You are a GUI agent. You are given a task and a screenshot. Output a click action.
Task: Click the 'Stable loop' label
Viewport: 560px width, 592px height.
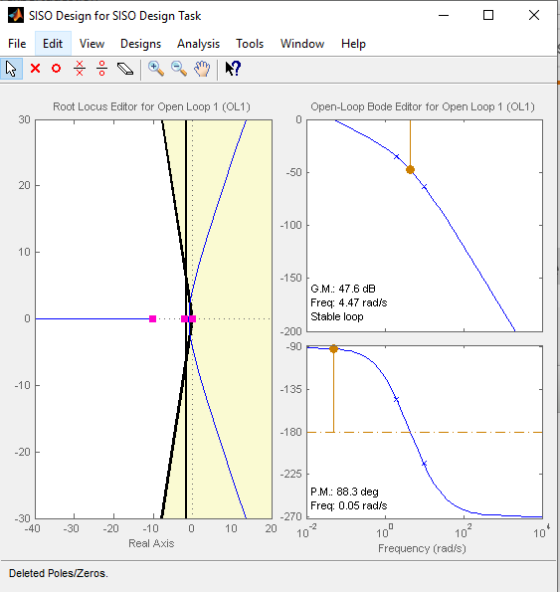coord(337,316)
